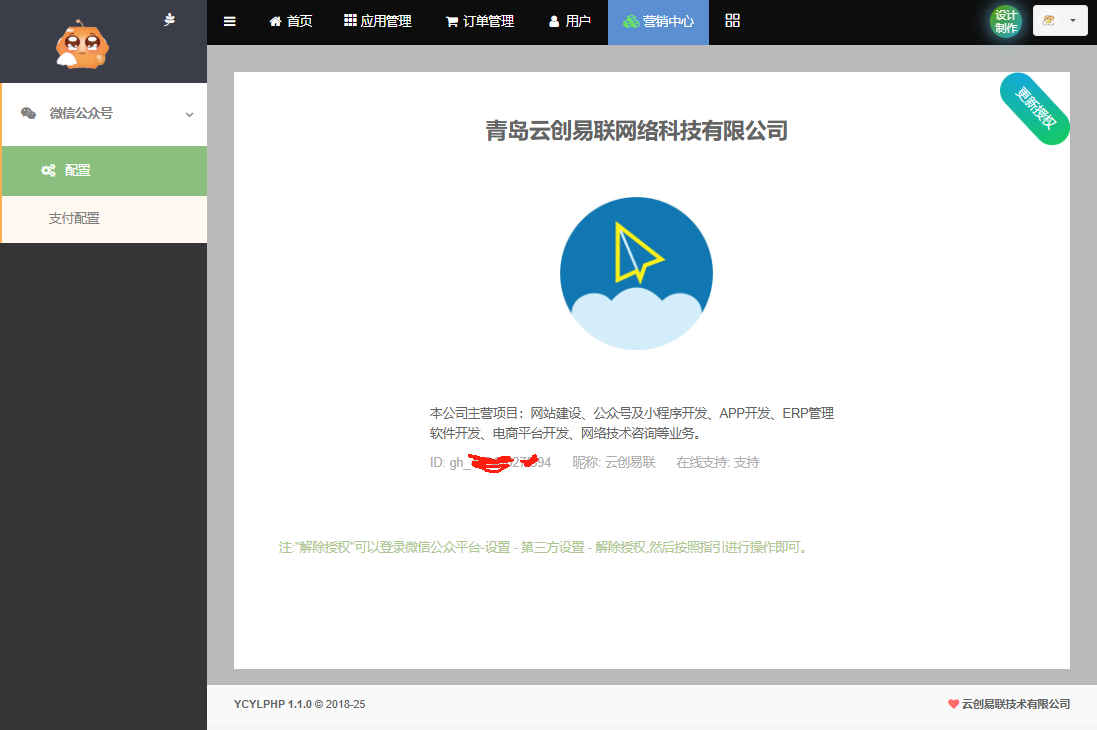This screenshot has width=1097, height=730.
Task: Click the paper plane company logo image
Action: [636, 273]
